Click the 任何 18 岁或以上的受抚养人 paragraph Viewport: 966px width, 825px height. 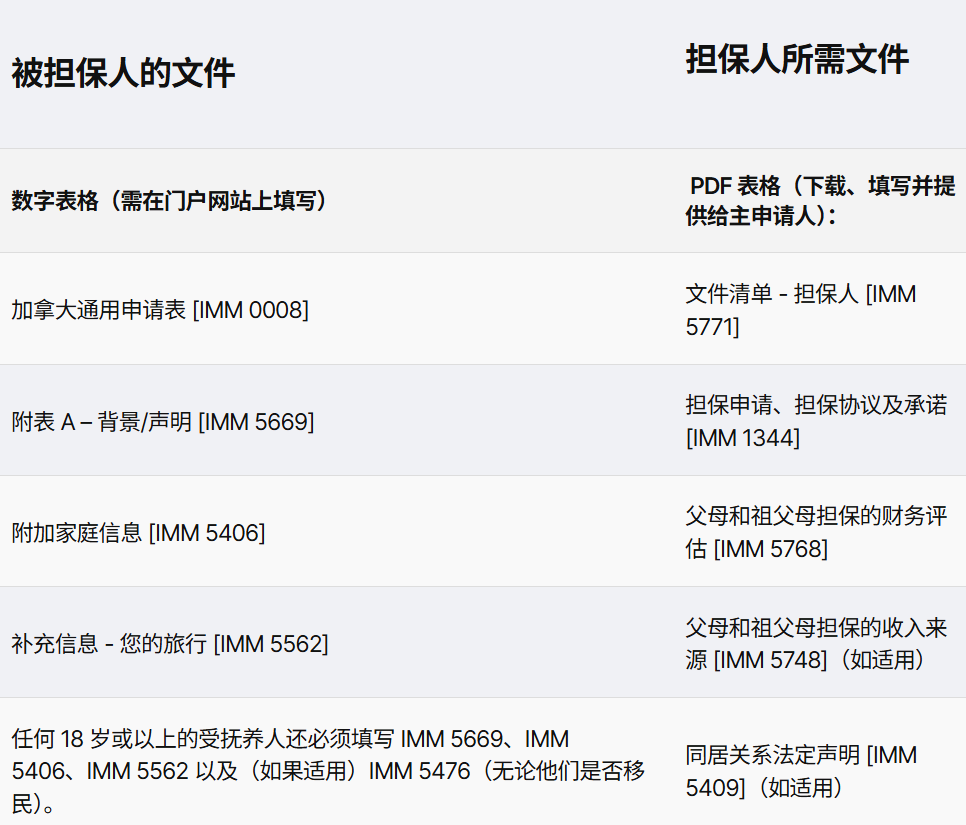[x=328, y=771]
